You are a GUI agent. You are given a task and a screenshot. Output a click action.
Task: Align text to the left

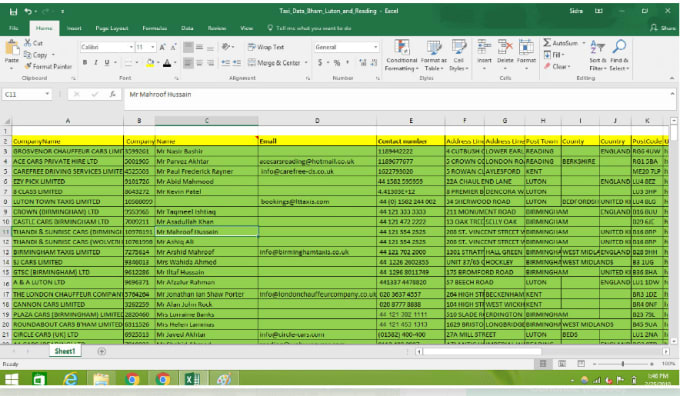click(188, 63)
